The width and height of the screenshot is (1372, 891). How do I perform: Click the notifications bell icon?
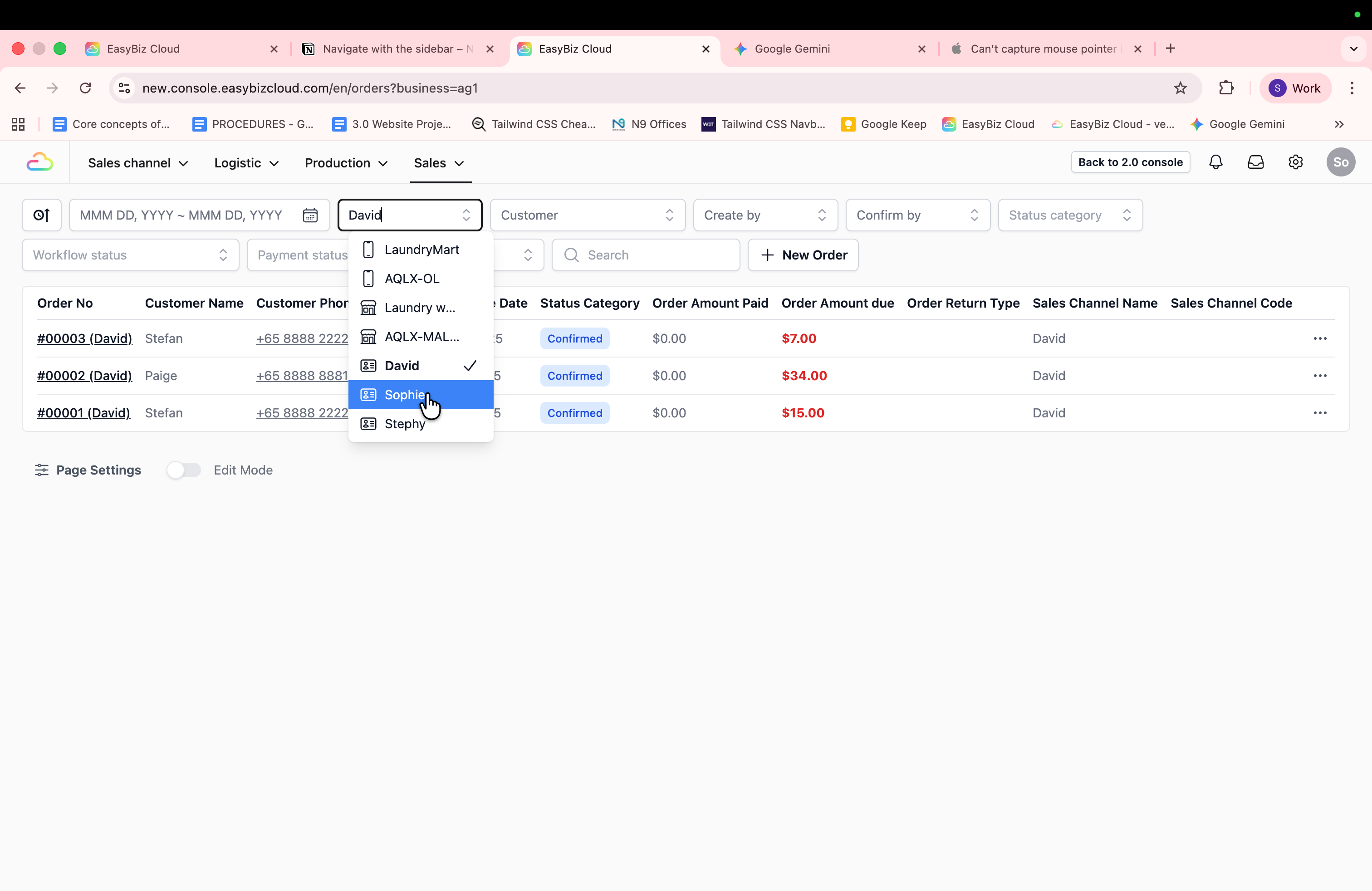[x=1215, y=162]
